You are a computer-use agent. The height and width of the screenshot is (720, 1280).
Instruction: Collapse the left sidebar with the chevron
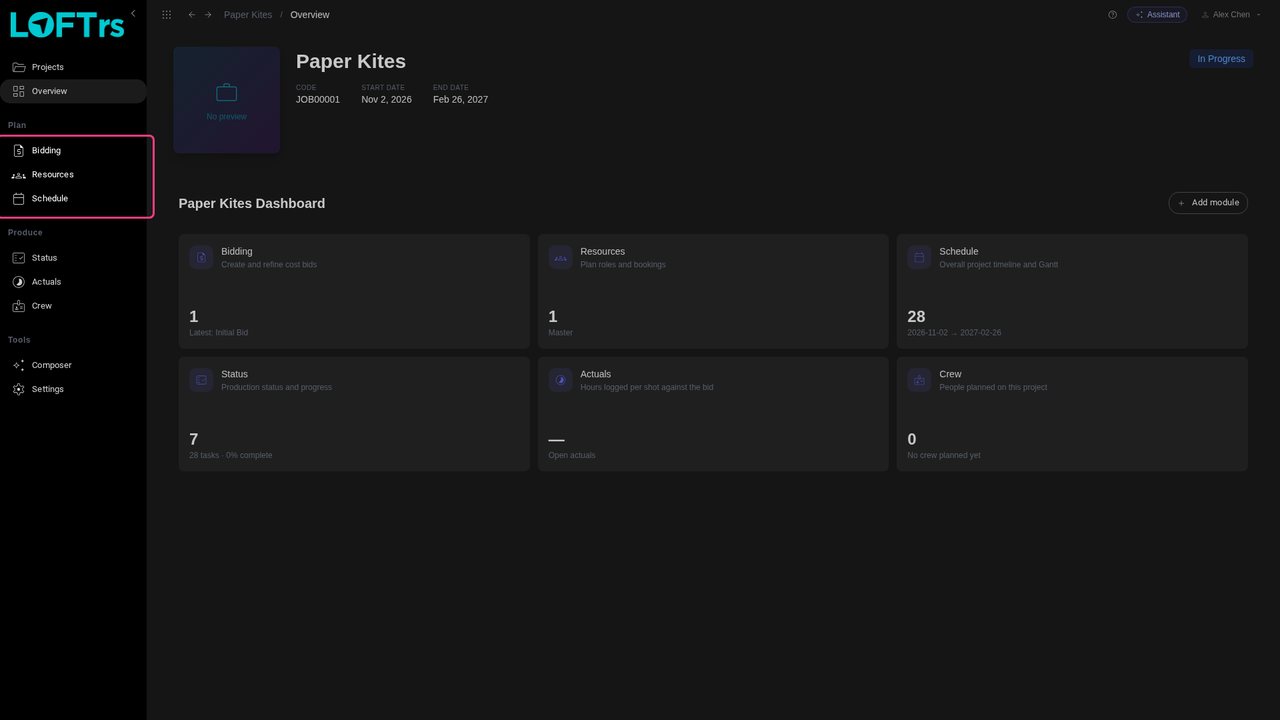(133, 13)
